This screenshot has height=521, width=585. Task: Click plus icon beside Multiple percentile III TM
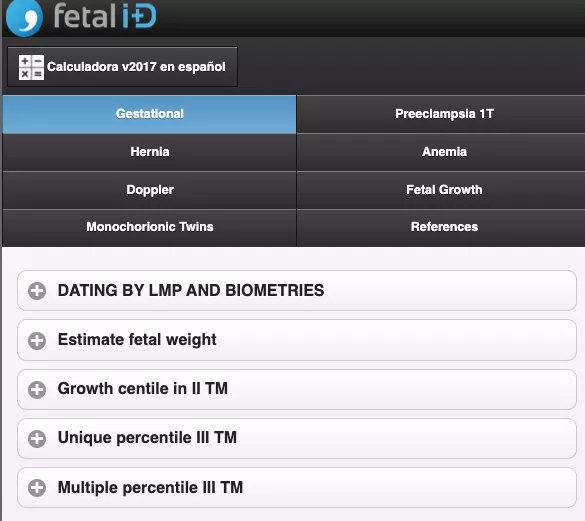[37, 488]
